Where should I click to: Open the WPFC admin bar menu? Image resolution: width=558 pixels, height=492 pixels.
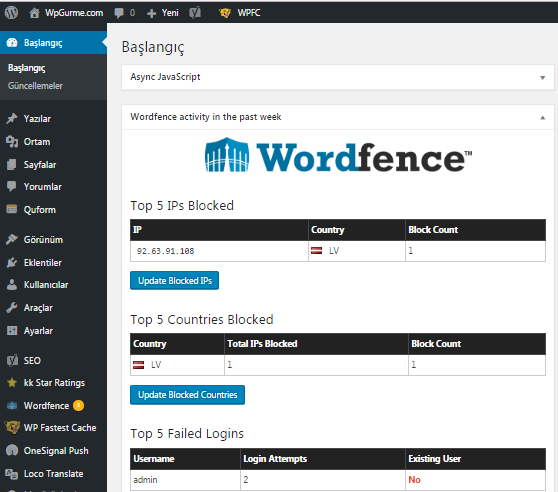click(x=249, y=13)
